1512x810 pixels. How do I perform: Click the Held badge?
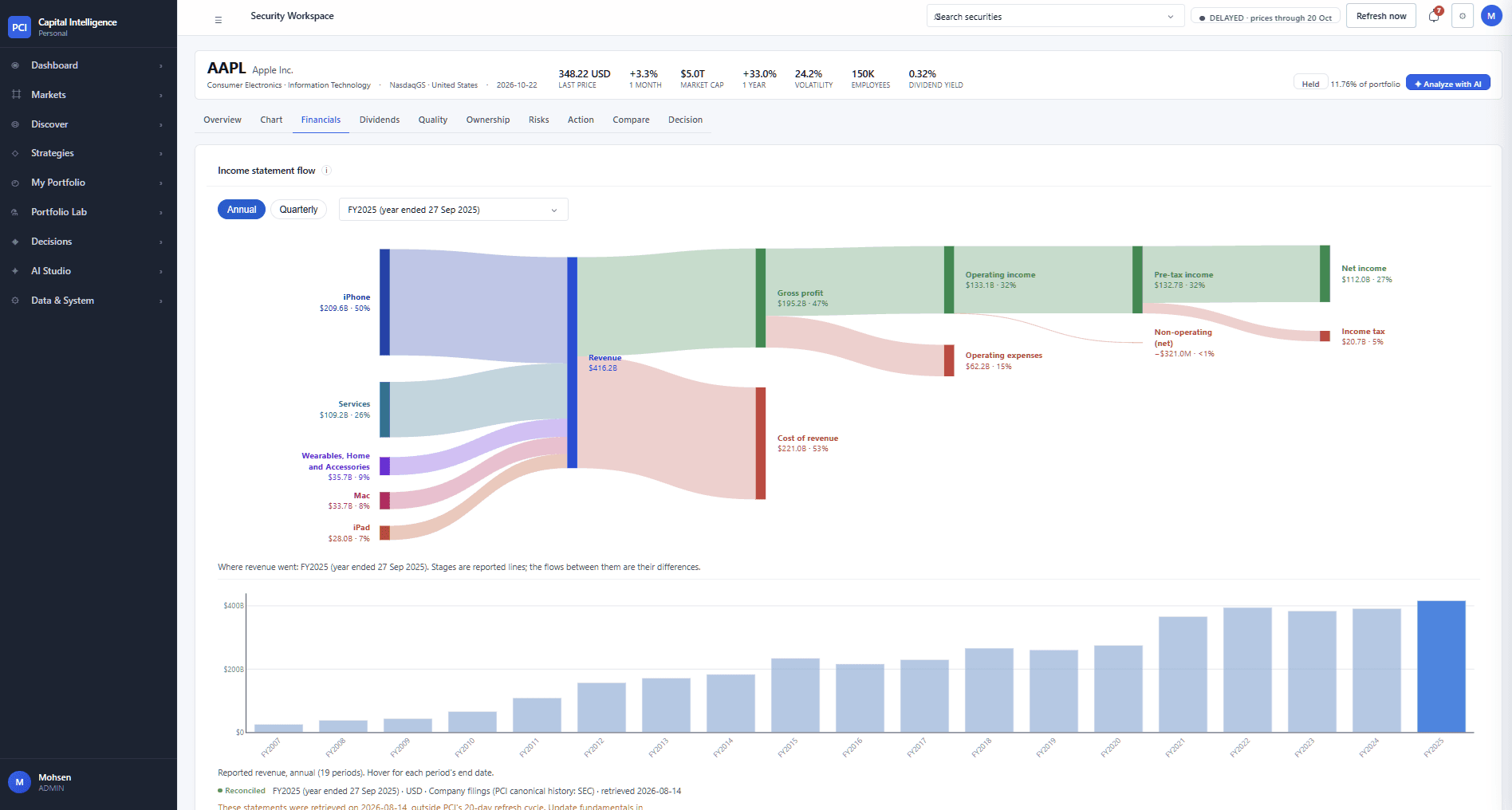[1310, 83]
